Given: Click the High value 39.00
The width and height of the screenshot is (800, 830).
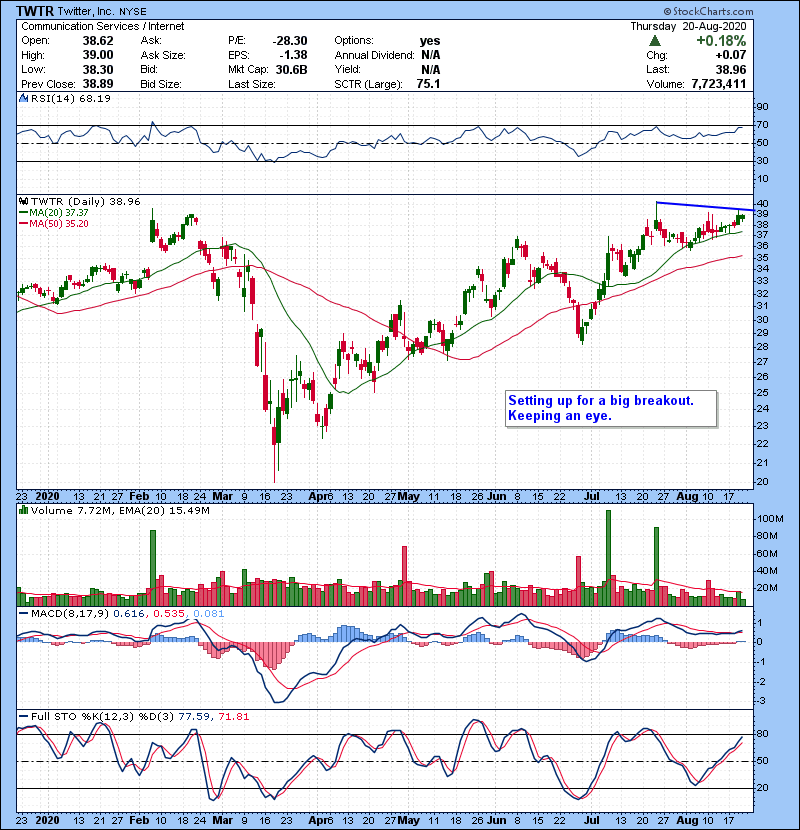Looking at the screenshot, I should tap(97, 55).
